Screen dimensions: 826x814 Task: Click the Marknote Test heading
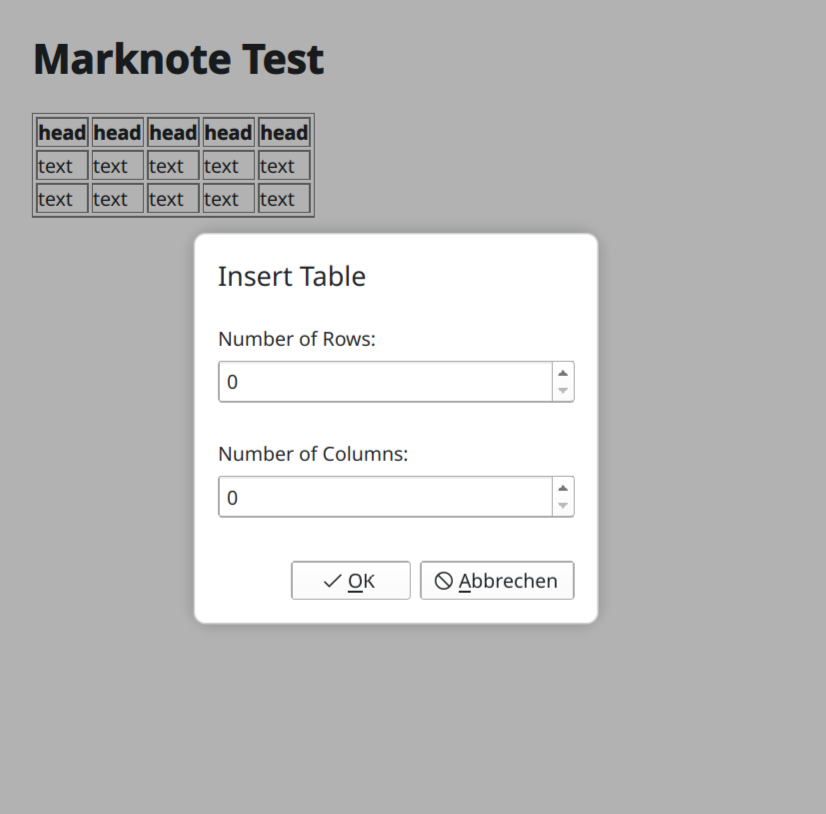tap(178, 59)
